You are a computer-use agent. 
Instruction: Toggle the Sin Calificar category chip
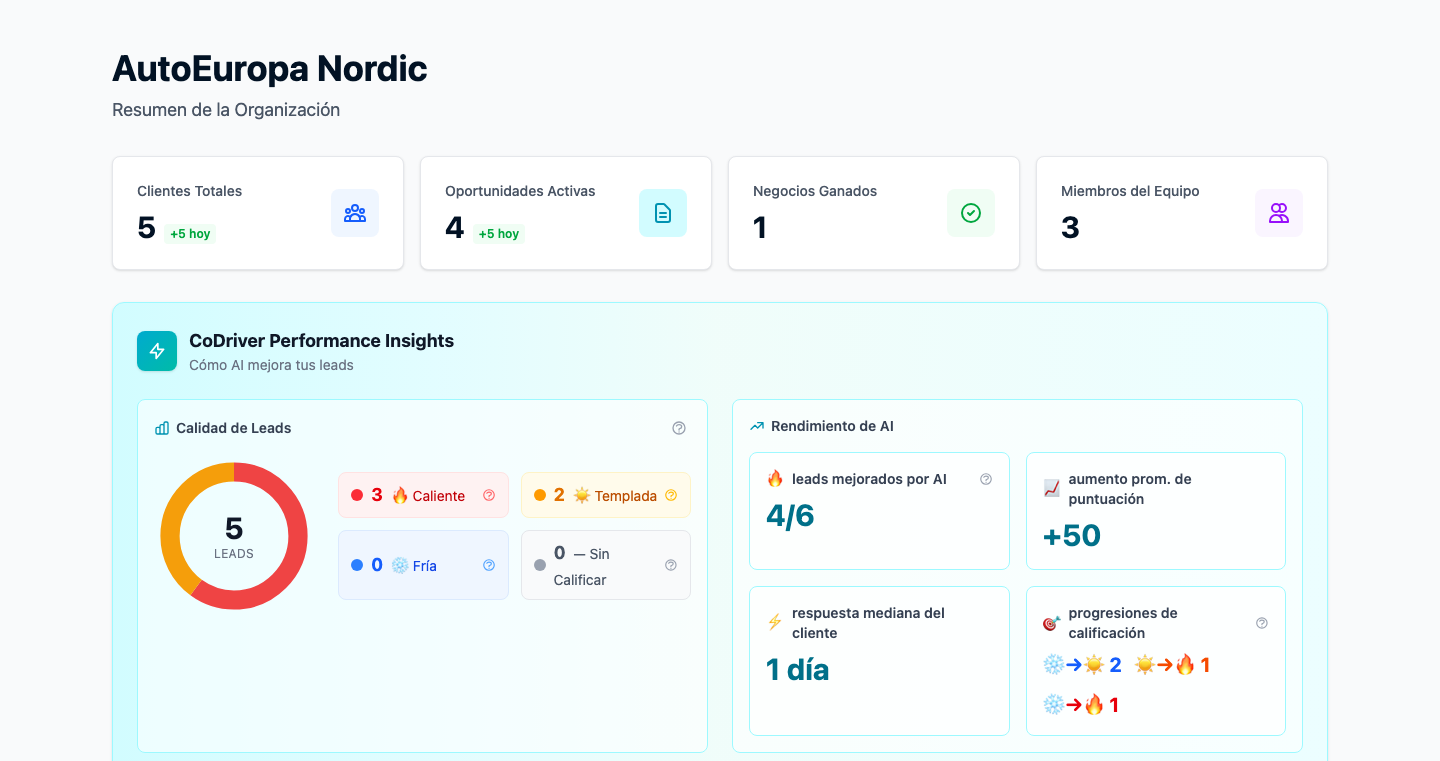click(x=606, y=565)
